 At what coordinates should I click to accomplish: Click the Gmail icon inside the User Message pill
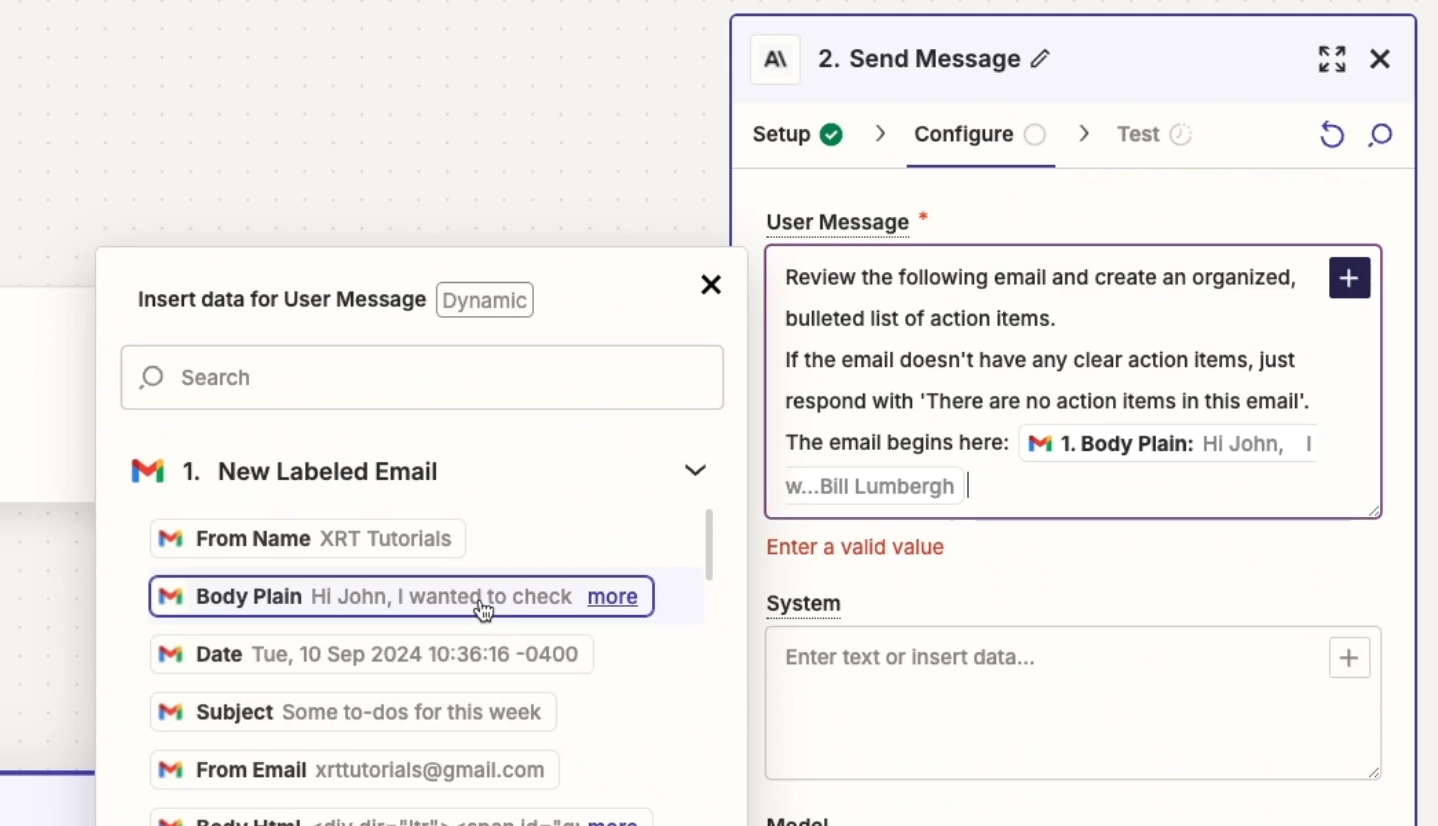(1040, 444)
